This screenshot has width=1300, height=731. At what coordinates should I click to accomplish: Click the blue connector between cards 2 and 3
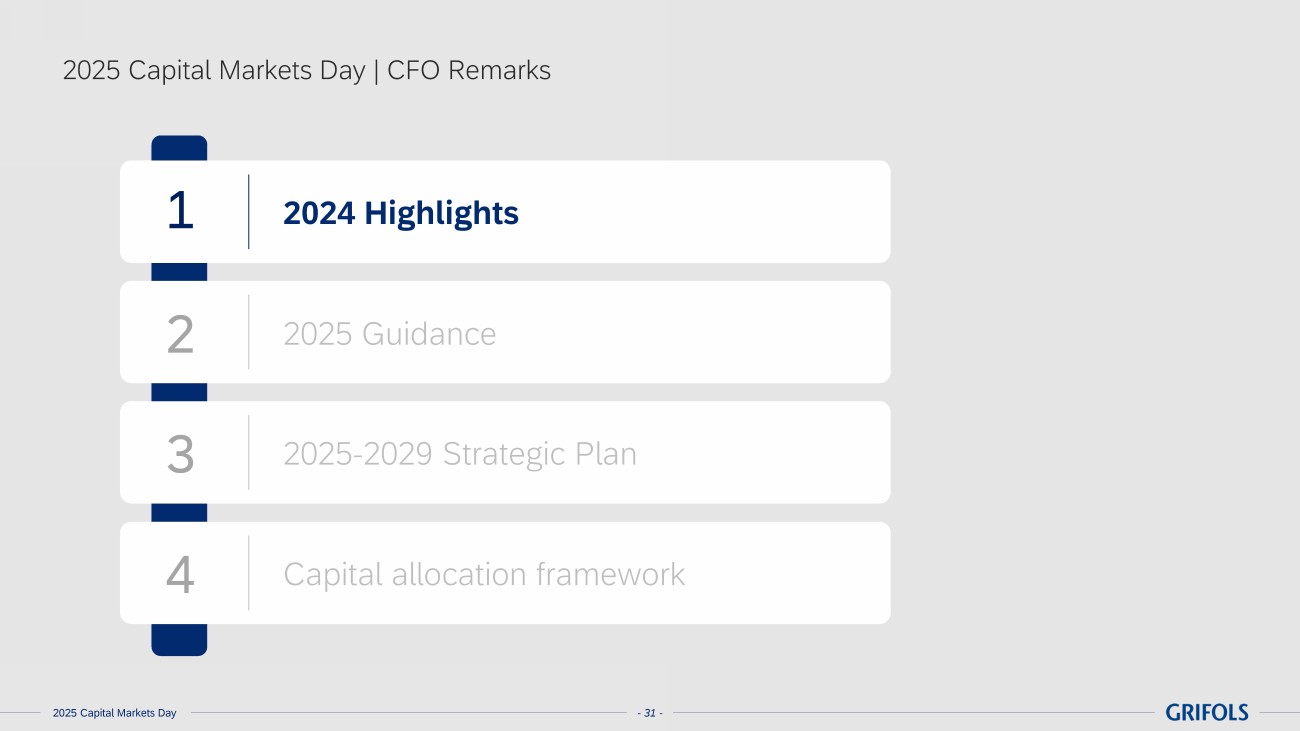(x=179, y=392)
